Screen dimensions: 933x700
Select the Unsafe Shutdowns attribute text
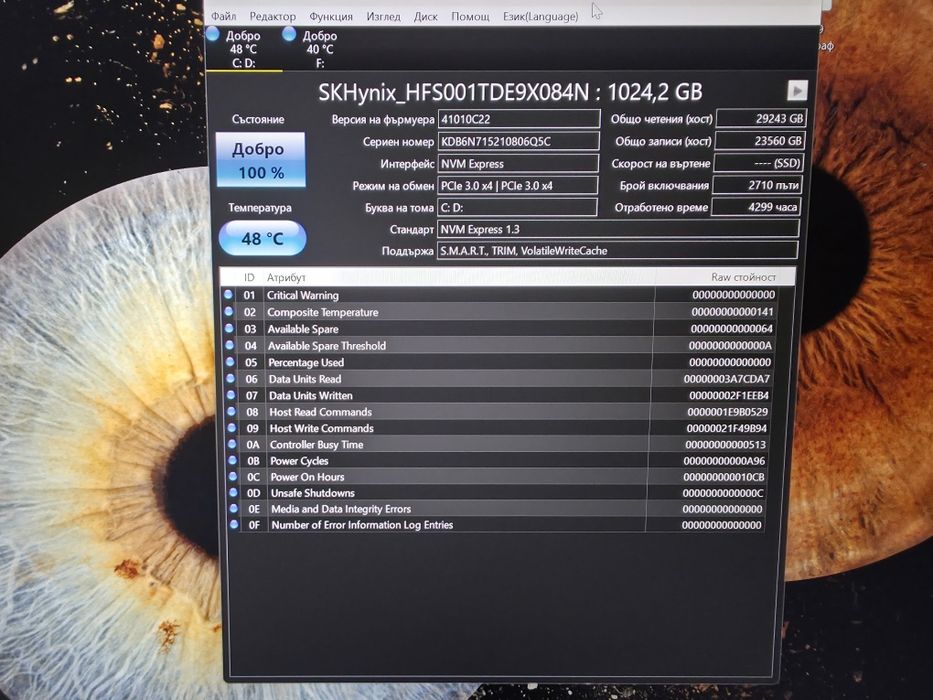(313, 493)
